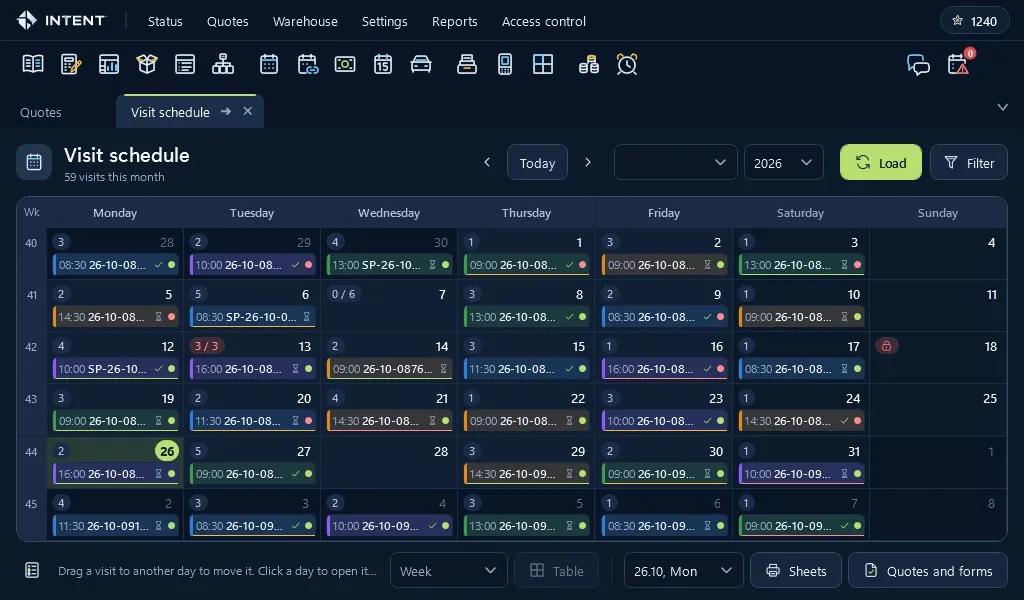Open the Filter button

click(968, 162)
